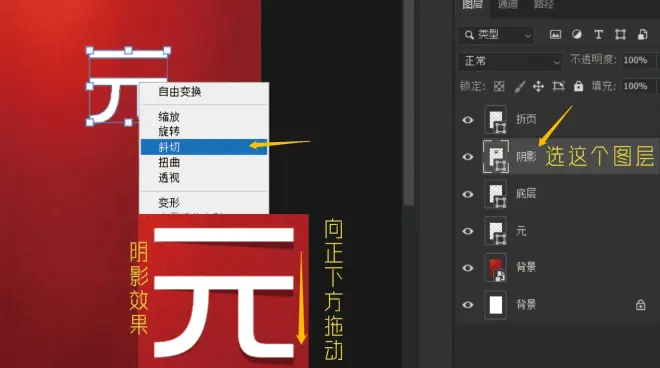The width and height of the screenshot is (660, 368).
Task: Lock transparent pixels checkerboard icon
Action: [499, 86]
